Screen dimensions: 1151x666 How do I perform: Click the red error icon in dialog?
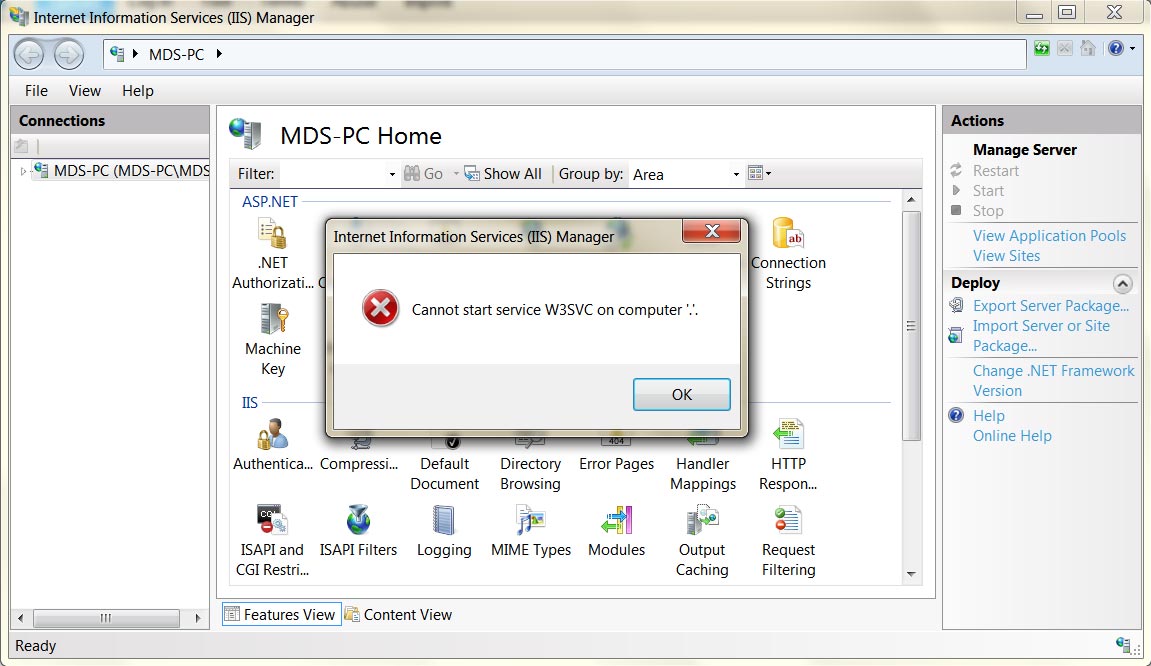tap(380, 308)
